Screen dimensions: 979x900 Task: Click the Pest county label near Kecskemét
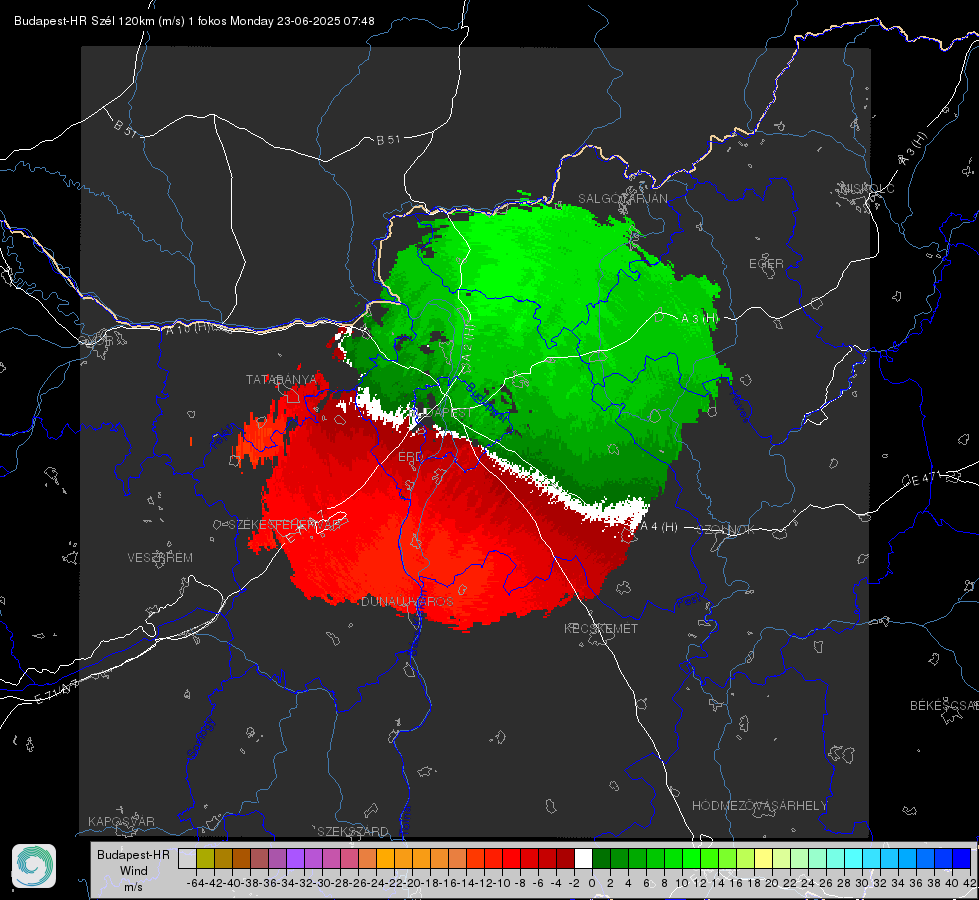(x=688, y=603)
